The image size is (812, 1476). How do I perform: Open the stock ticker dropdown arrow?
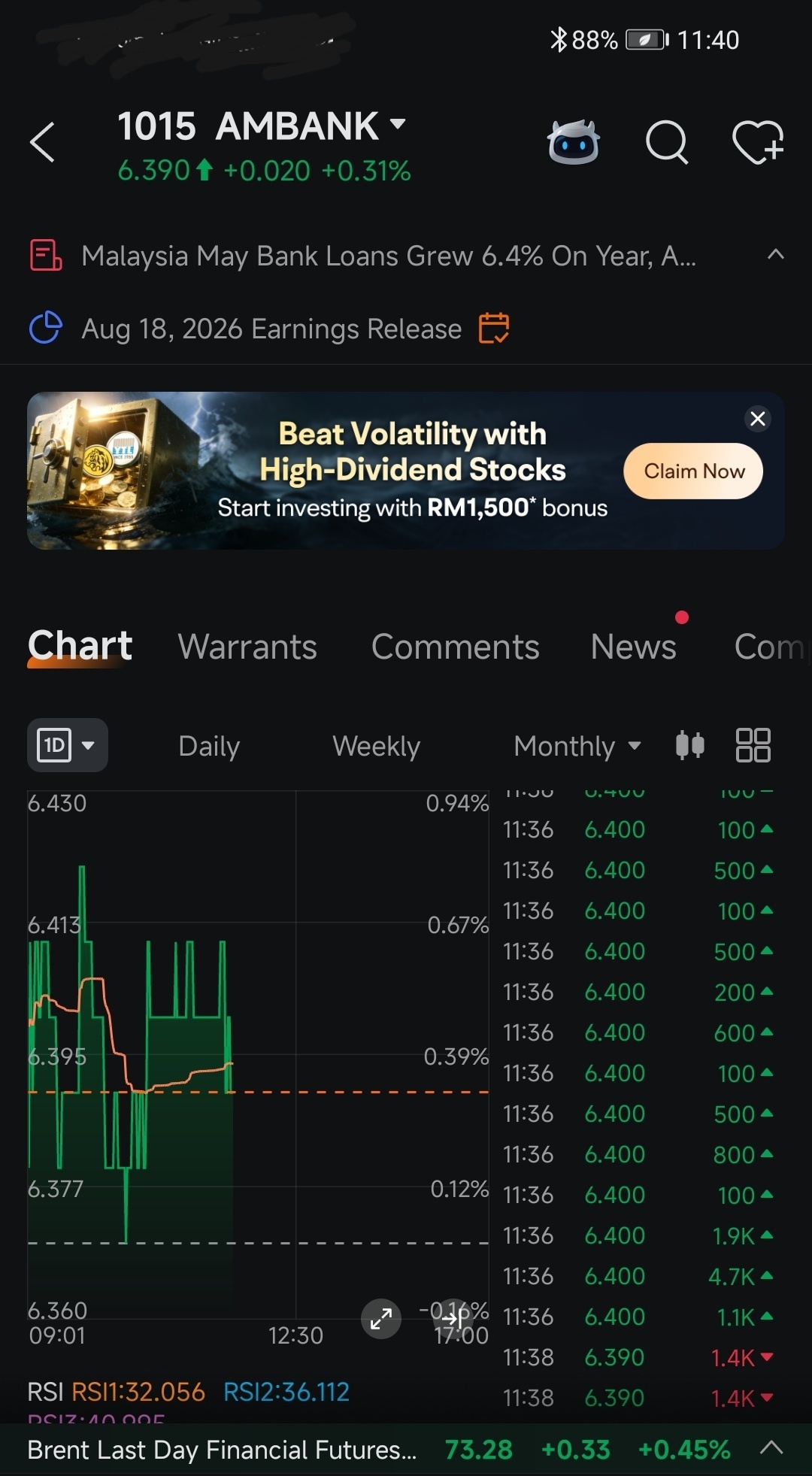pyautogui.click(x=398, y=123)
